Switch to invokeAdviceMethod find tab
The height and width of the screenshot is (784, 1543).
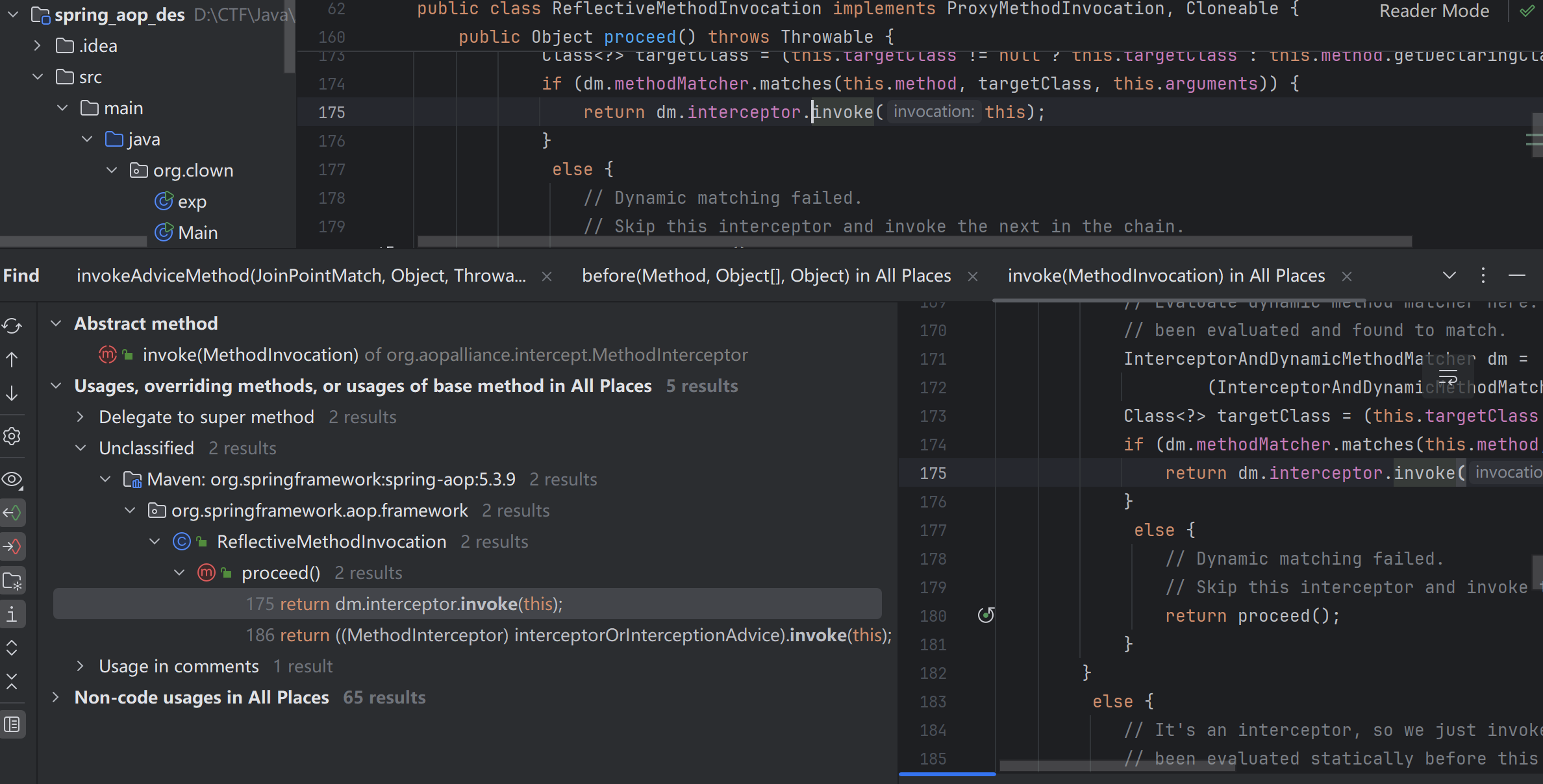pos(301,276)
